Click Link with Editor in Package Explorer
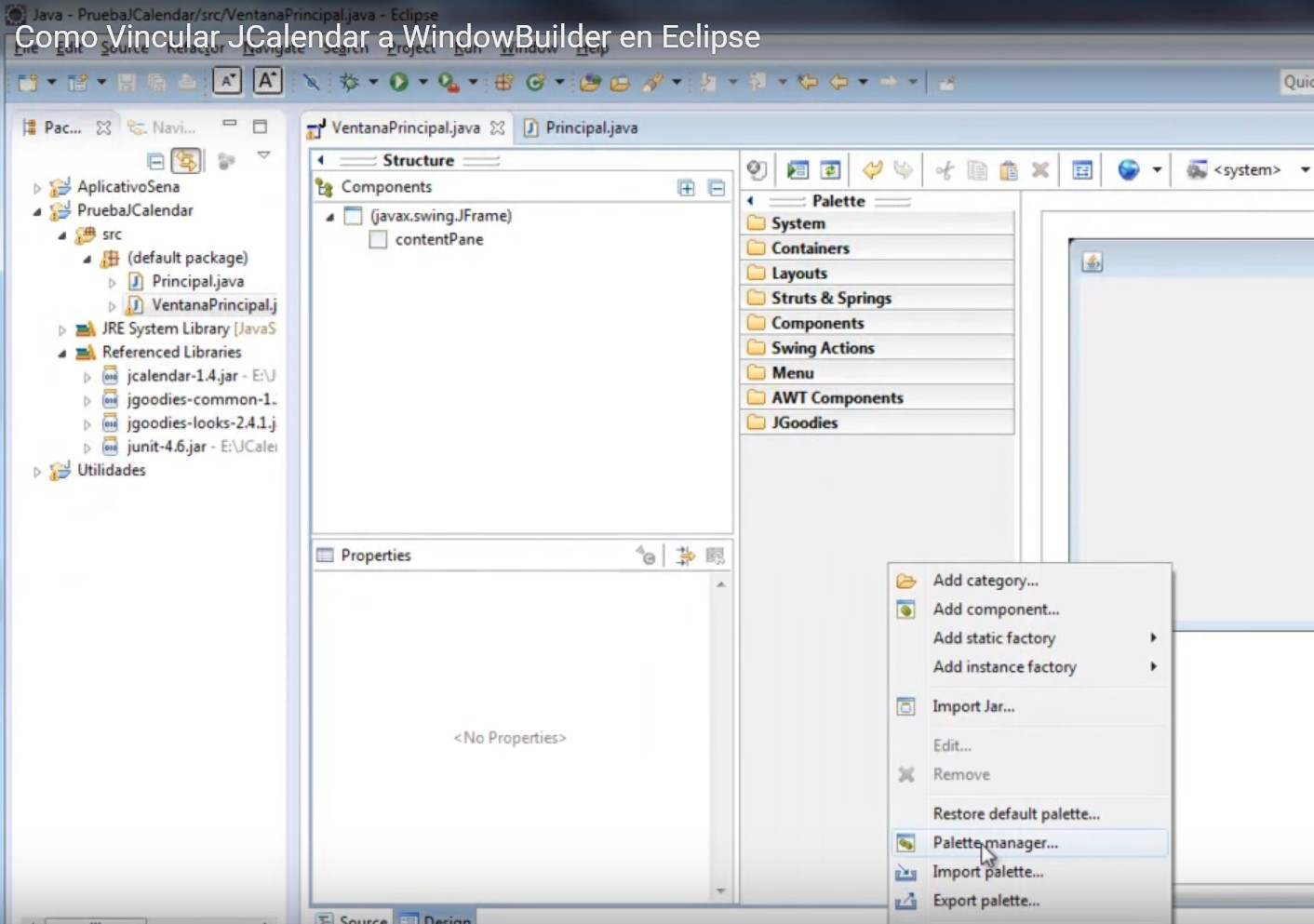1314x924 pixels. (x=186, y=160)
